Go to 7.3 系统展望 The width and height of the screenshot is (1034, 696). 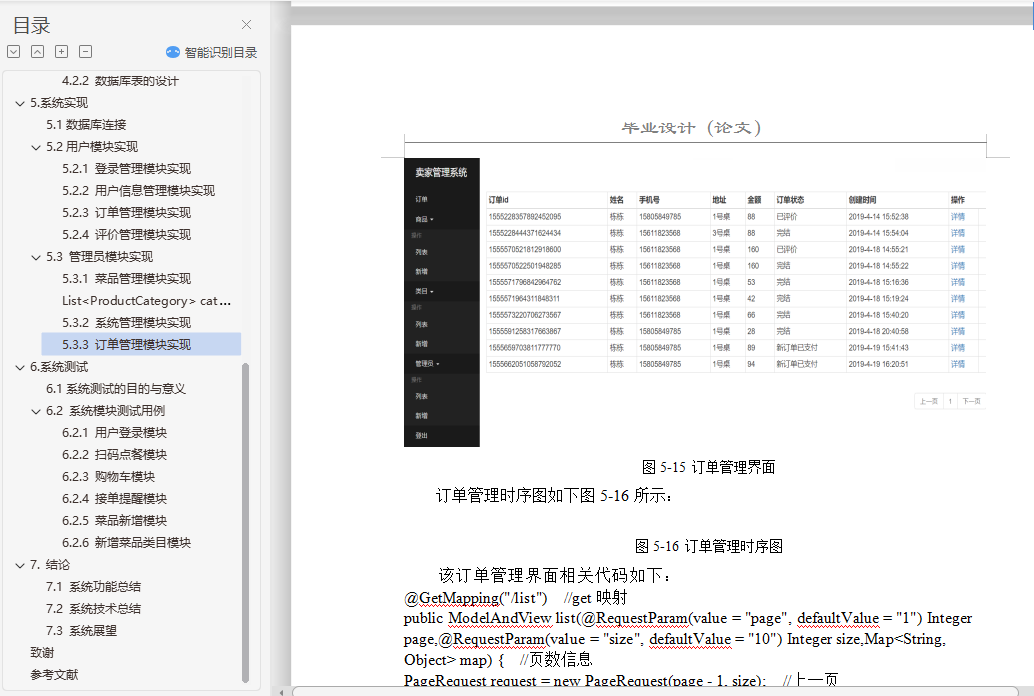point(81,631)
